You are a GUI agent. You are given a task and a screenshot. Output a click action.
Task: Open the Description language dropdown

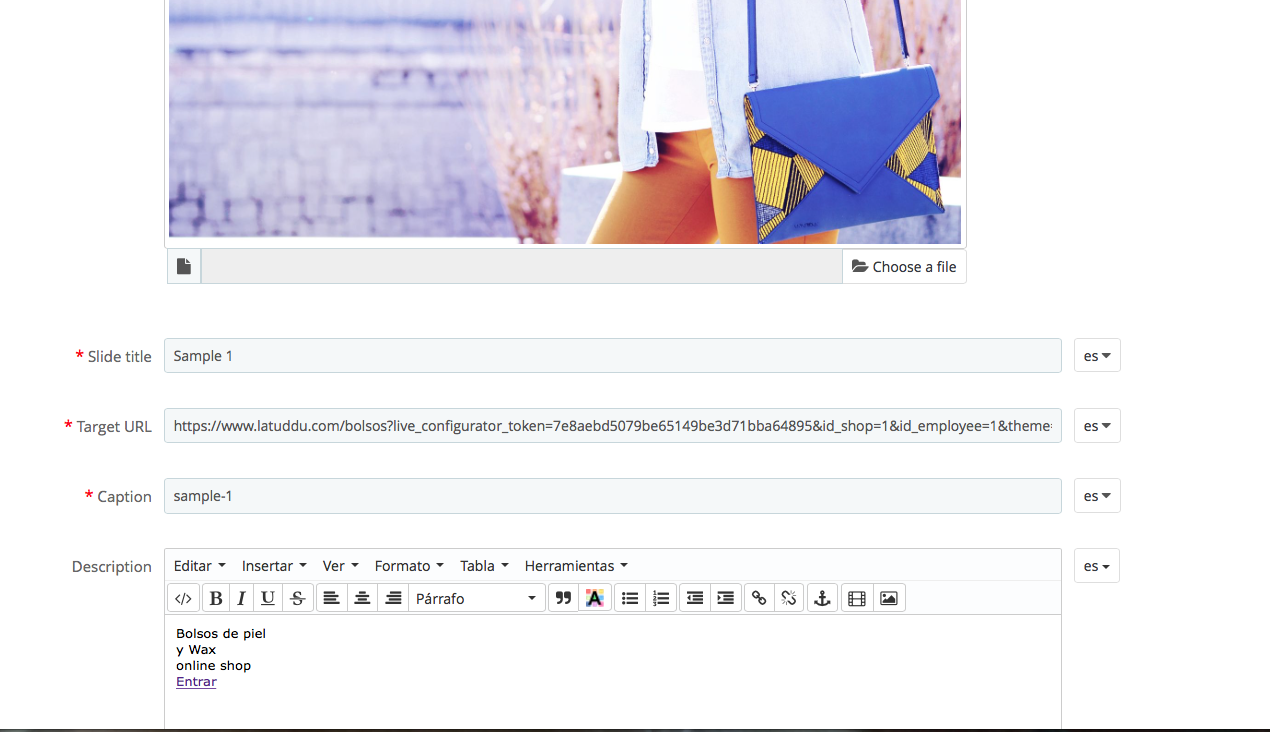(x=1097, y=565)
